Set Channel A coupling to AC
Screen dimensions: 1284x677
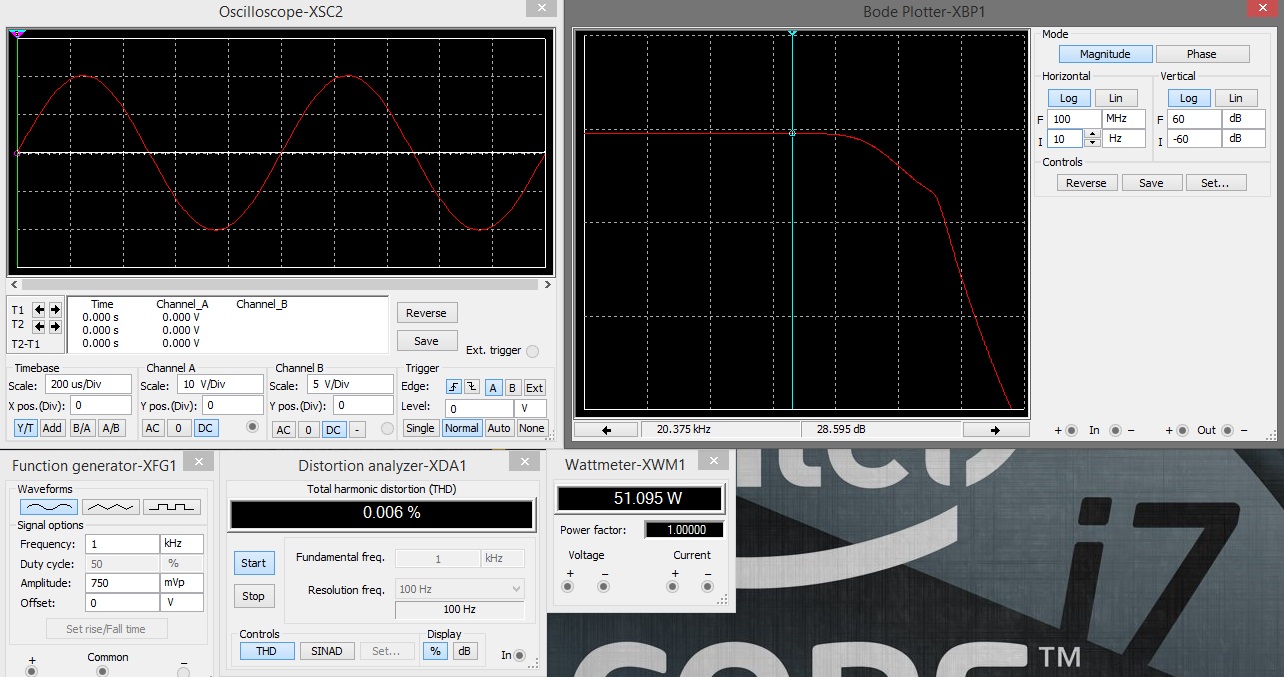point(152,428)
